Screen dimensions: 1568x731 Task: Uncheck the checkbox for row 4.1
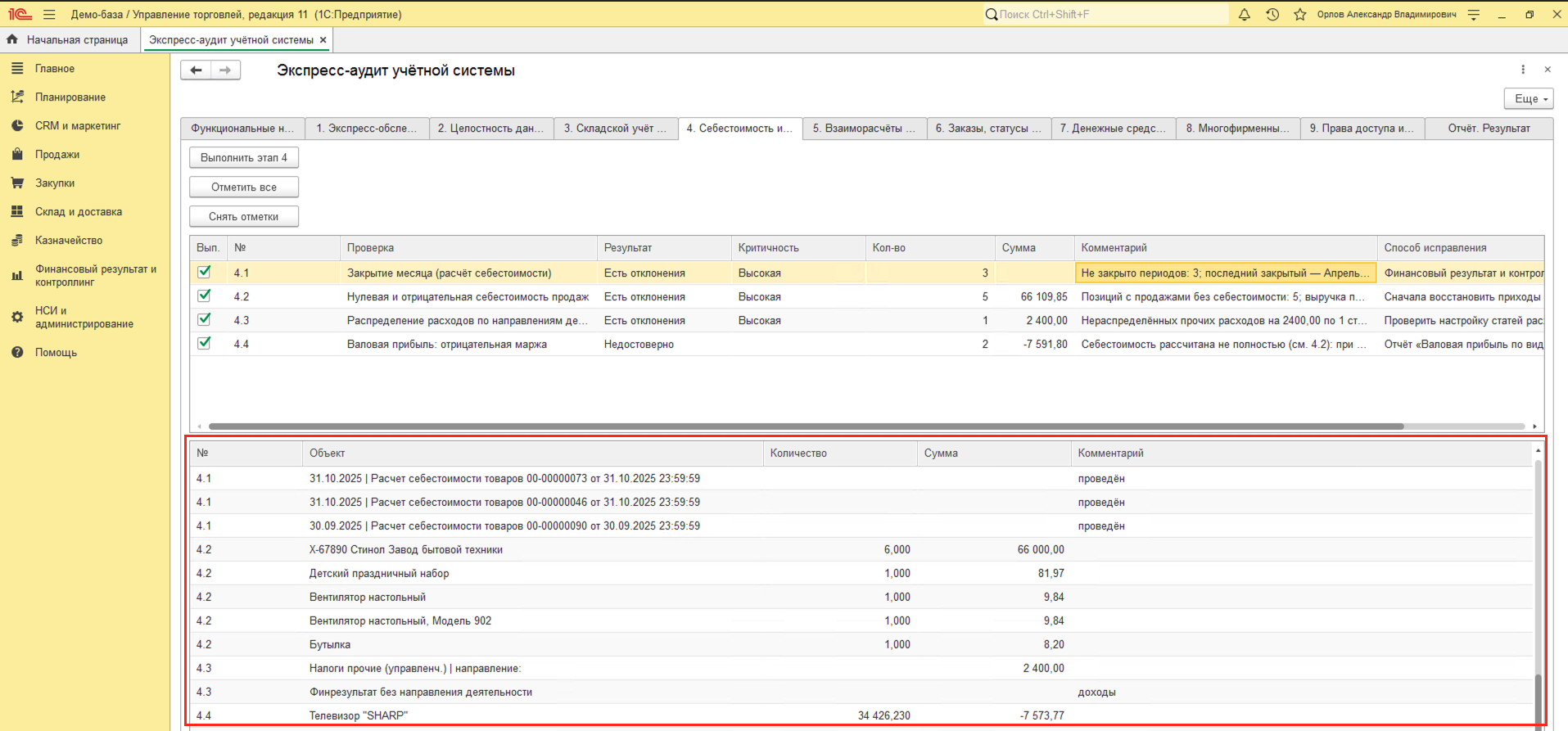(205, 272)
